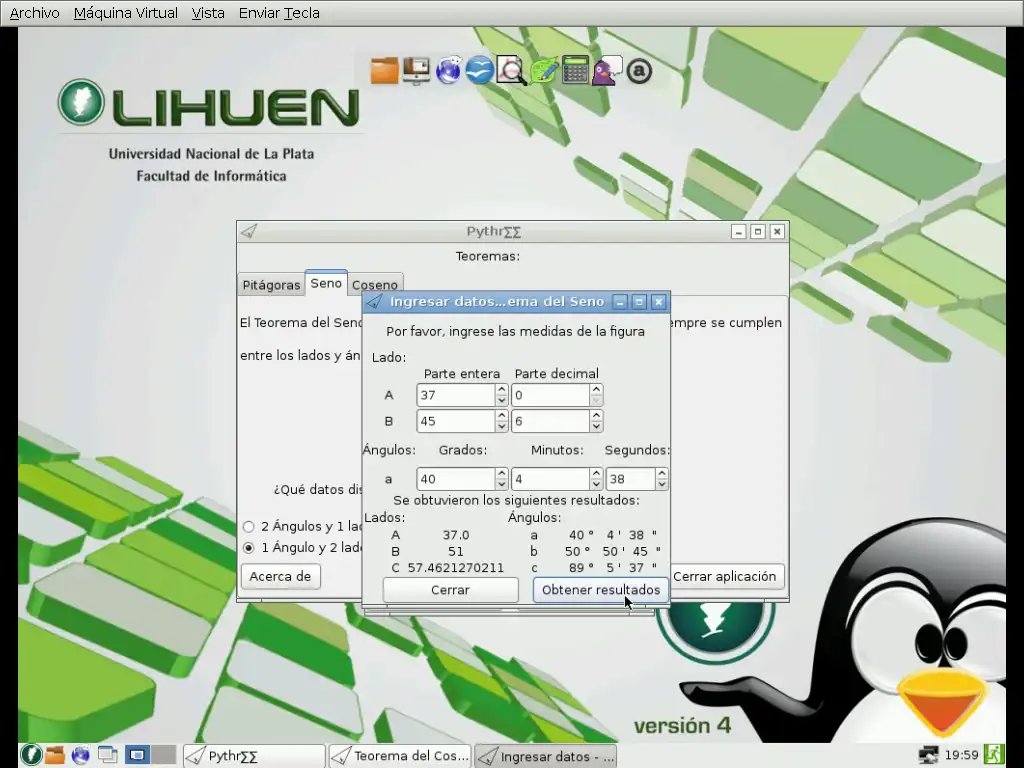
Task: Click the paper plane icon in the Pythr∑∑ title bar
Action: click(249, 231)
